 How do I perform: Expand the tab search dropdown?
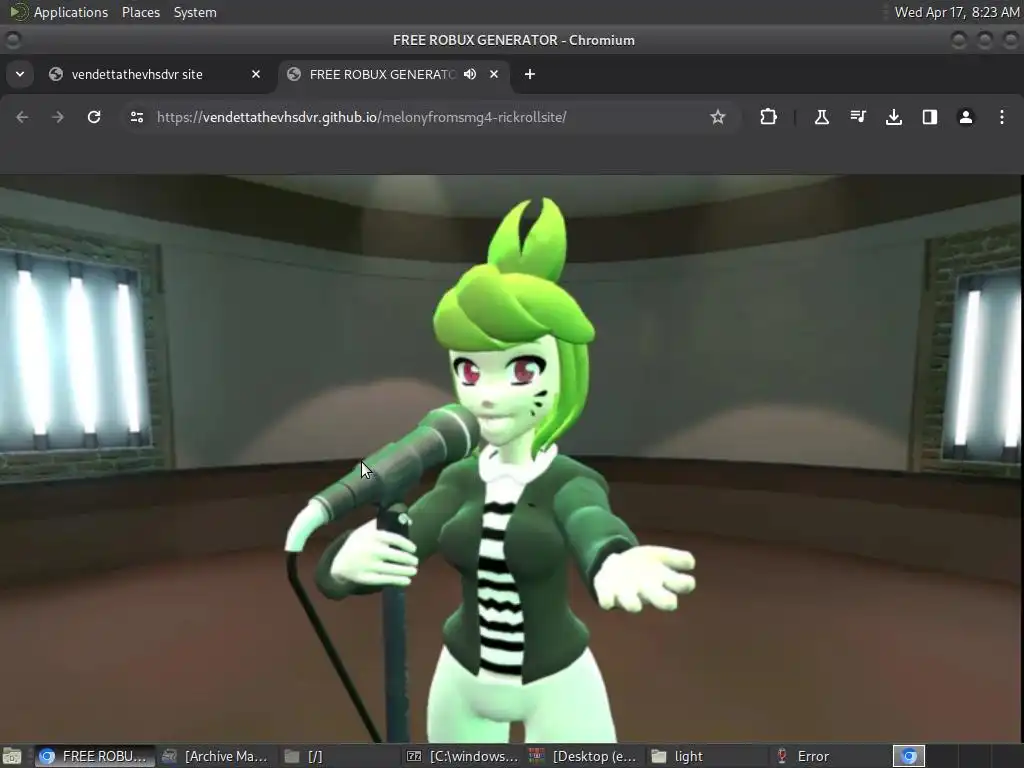tap(20, 74)
